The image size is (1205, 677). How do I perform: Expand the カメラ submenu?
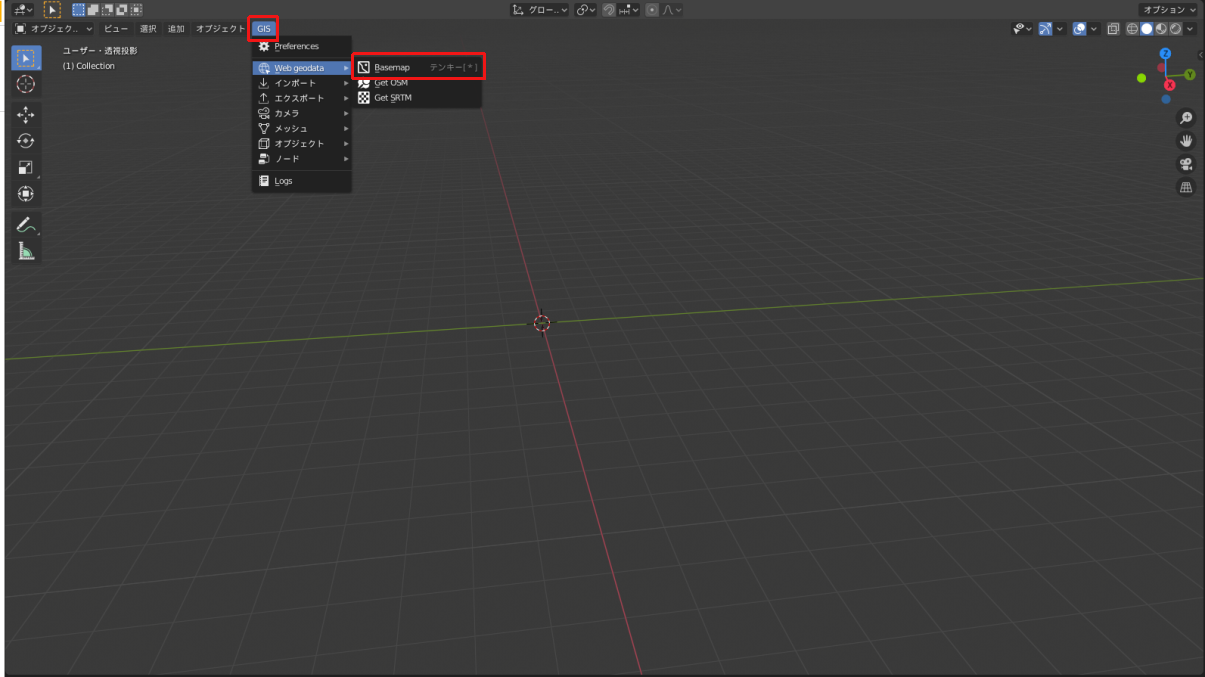(302, 113)
